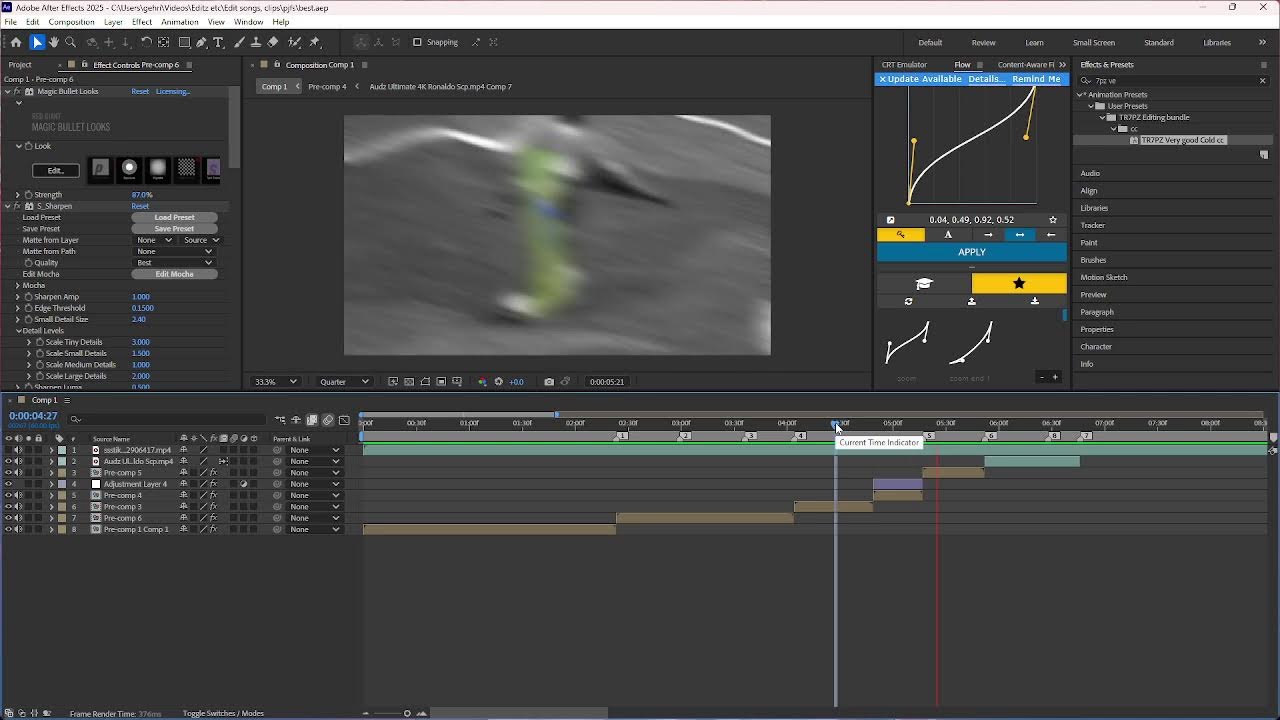Switch to the Project panel tab
1280x720 pixels.
tap(20, 65)
